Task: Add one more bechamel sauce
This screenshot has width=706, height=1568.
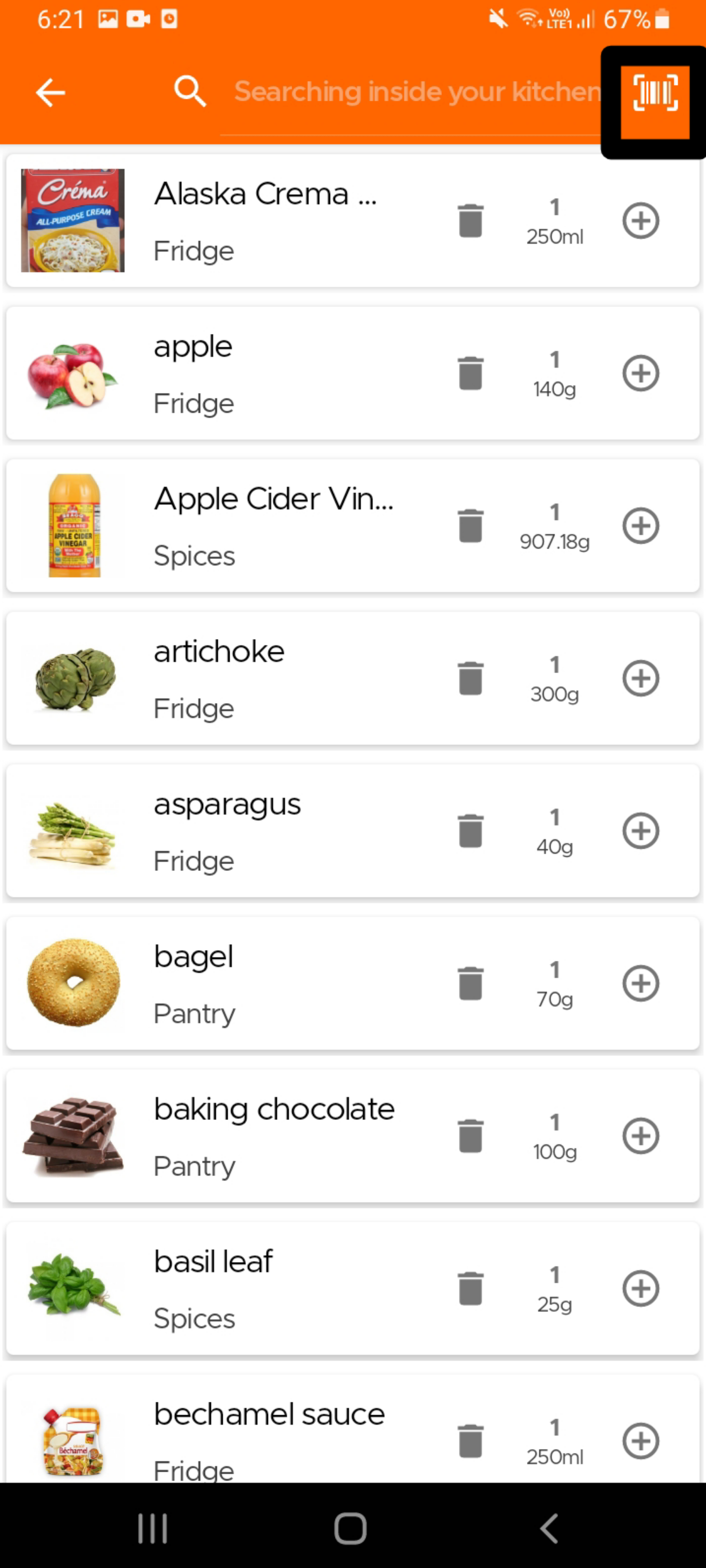Action: click(640, 1441)
